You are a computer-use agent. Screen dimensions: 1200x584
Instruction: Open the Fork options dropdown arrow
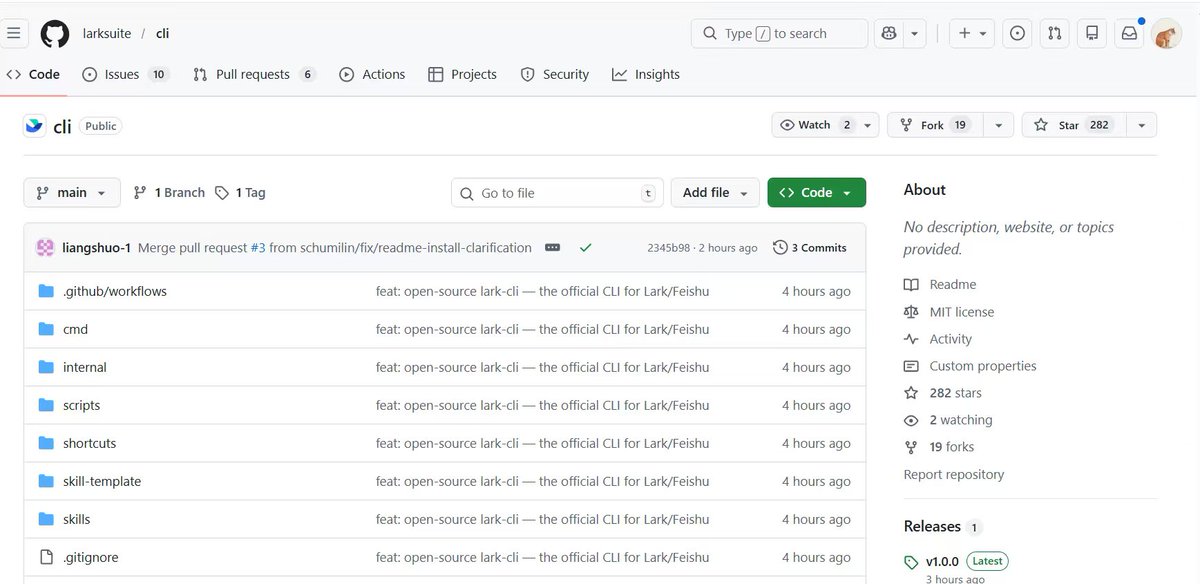[x=997, y=125]
